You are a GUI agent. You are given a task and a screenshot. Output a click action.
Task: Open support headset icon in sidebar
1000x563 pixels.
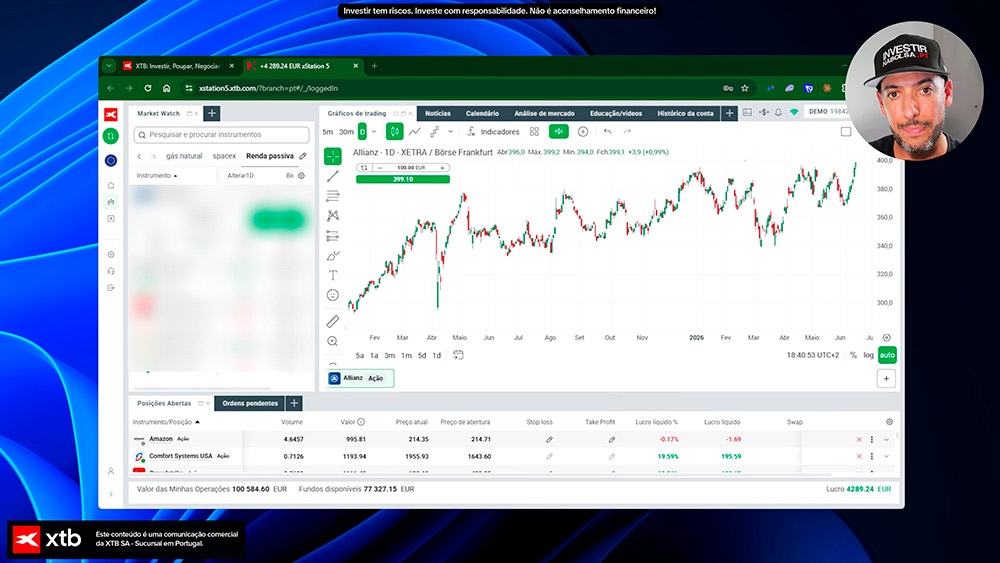point(111,271)
